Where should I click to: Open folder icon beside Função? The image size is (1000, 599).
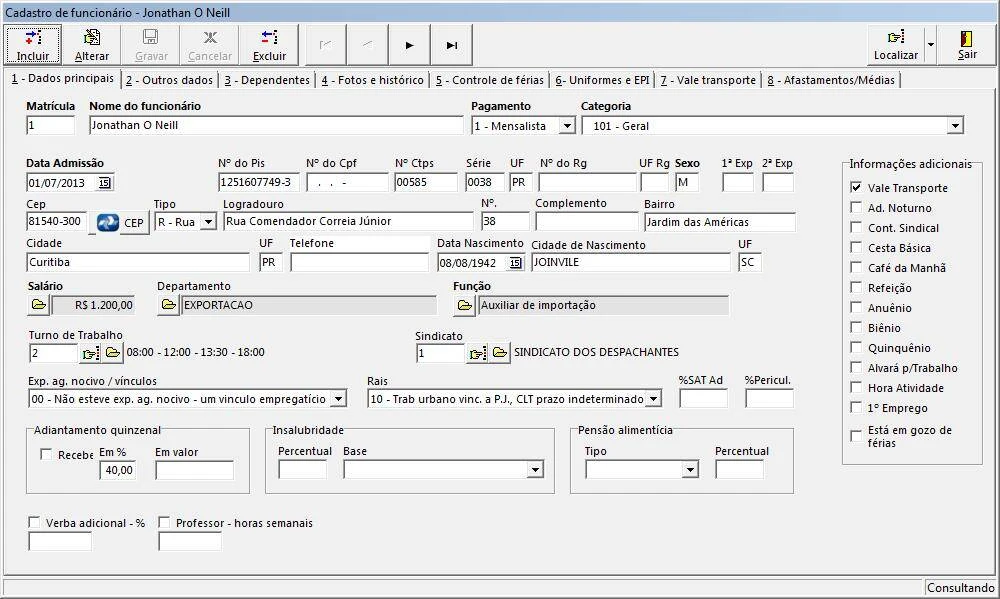point(465,305)
